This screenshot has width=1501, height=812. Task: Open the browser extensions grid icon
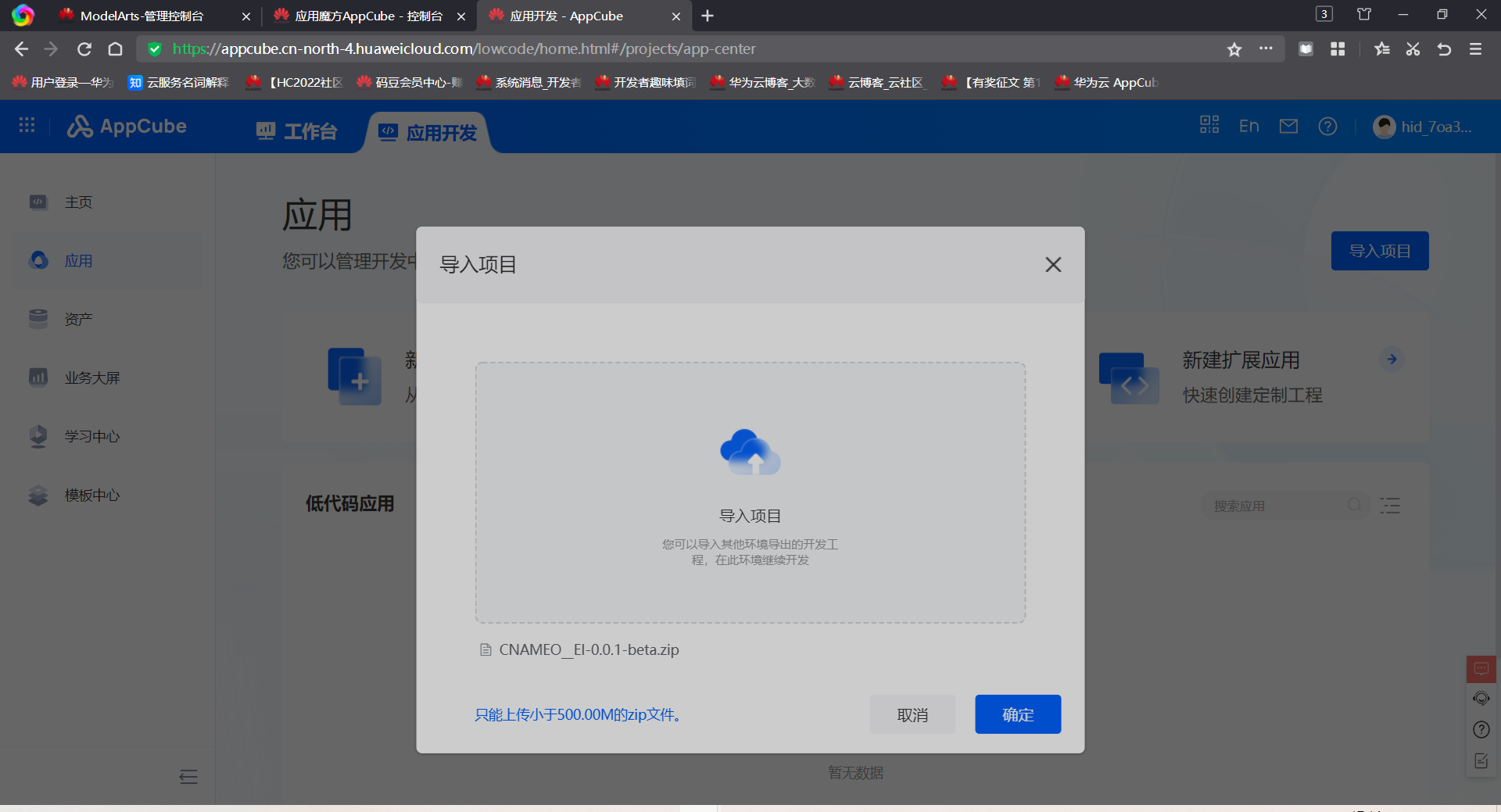[1338, 49]
